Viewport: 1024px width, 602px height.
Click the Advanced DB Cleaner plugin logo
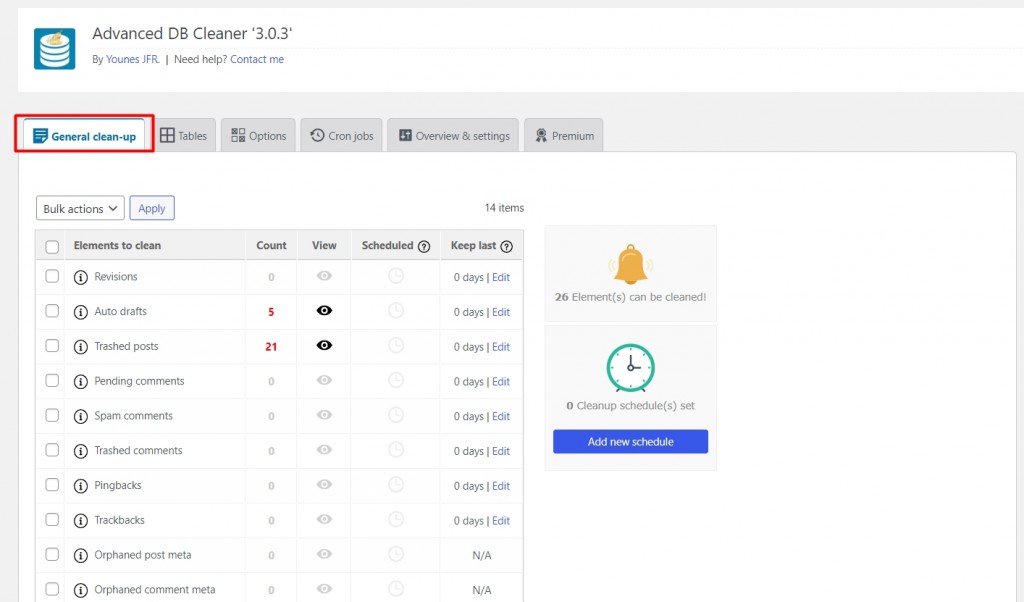pyautogui.click(x=54, y=48)
